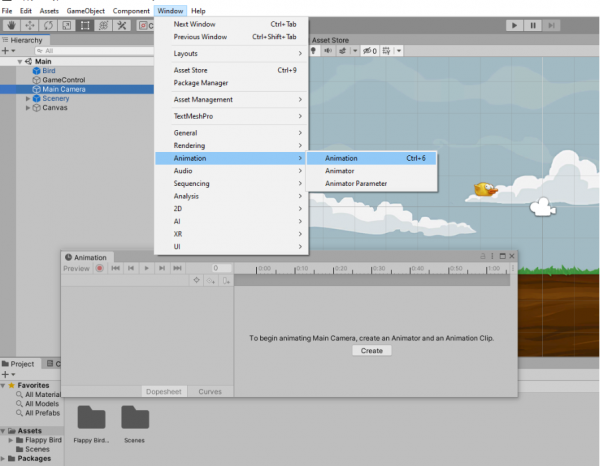Image resolution: width=600 pixels, height=466 pixels.
Task: Toggle scene audio with the speaker icon
Action: point(328,51)
